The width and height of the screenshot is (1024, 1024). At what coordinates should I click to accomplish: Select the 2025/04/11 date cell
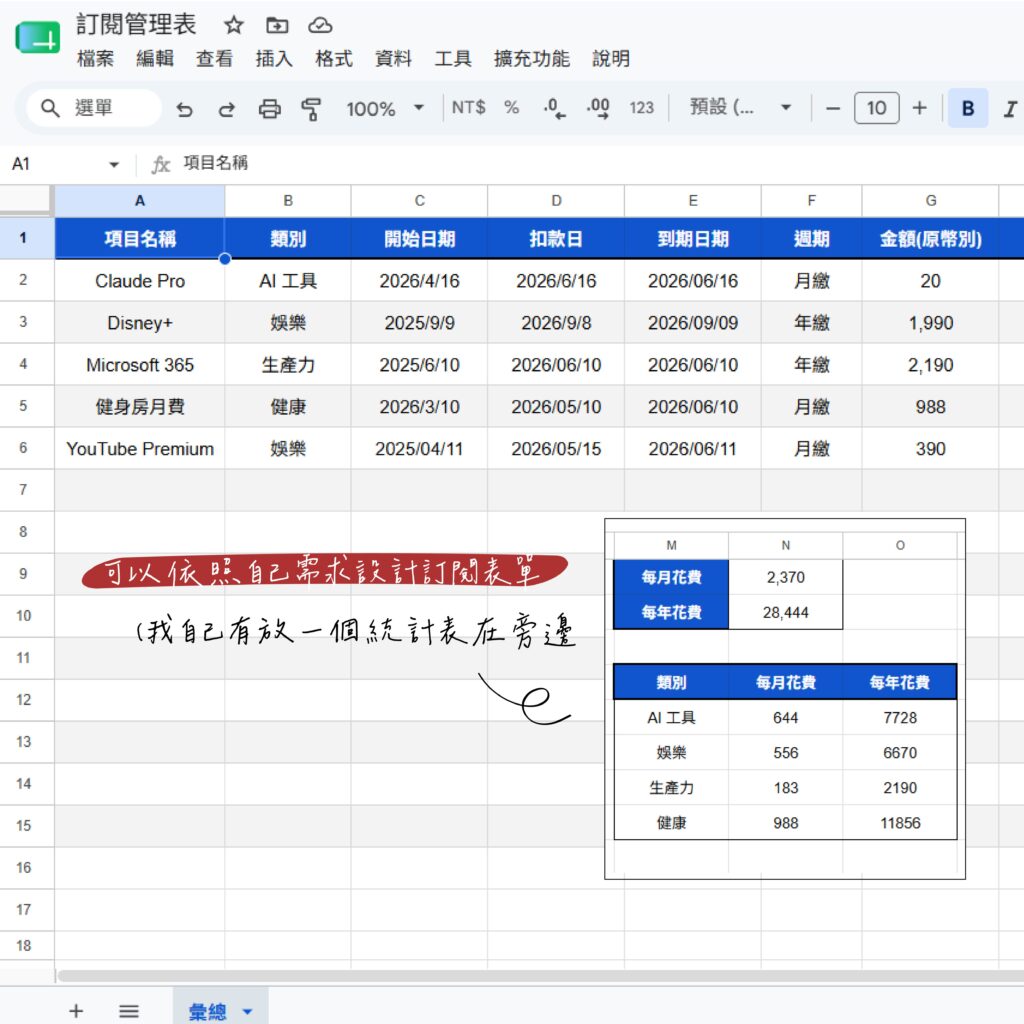419,449
